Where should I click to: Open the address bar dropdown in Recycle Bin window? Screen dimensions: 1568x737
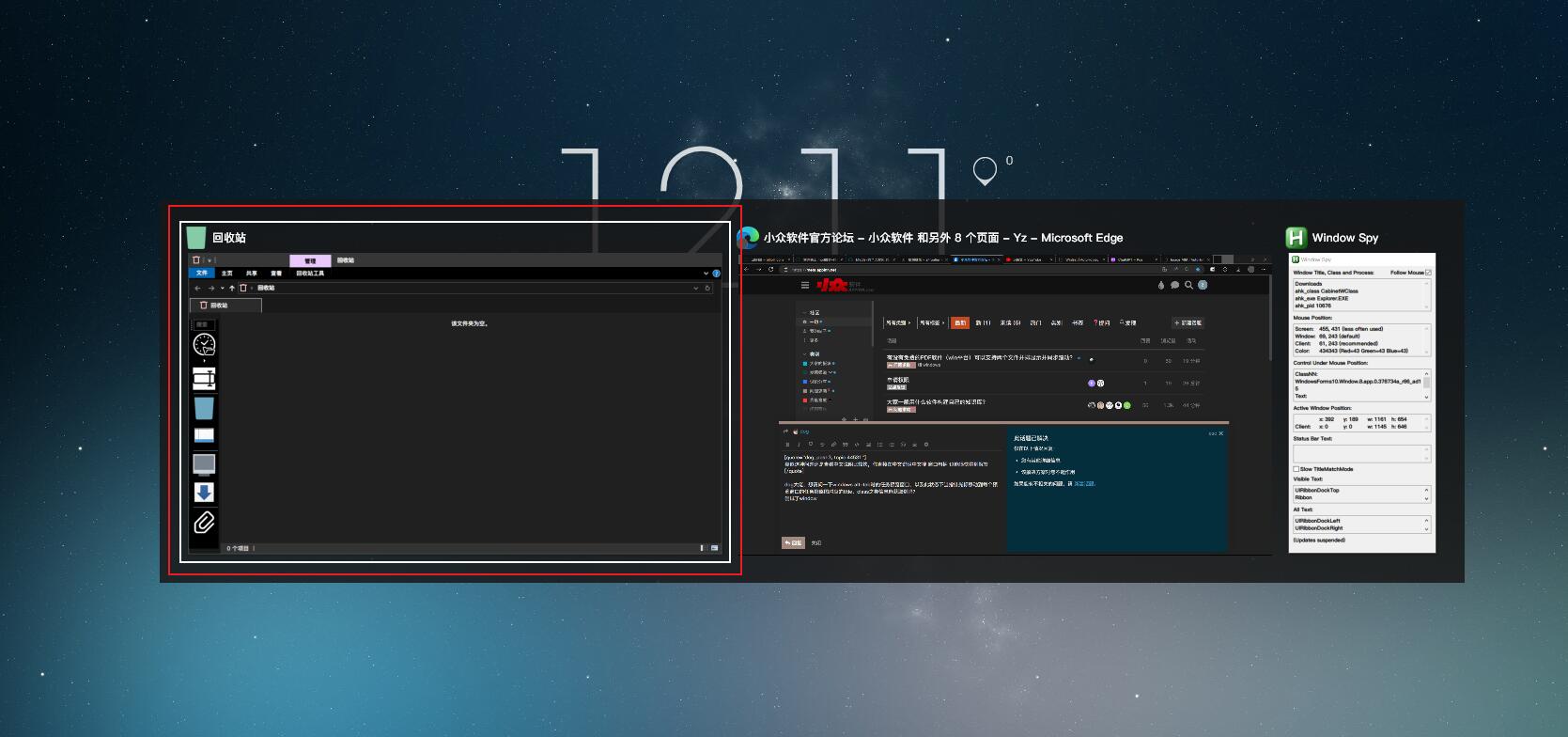[696, 289]
